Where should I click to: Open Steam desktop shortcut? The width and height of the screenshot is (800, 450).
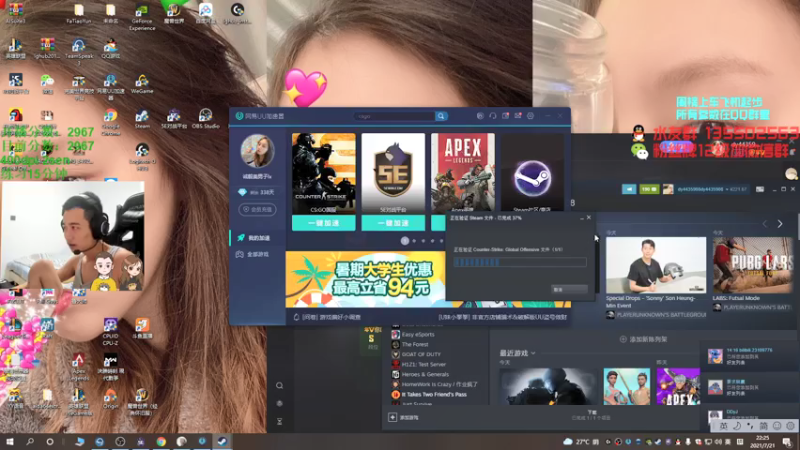142,119
